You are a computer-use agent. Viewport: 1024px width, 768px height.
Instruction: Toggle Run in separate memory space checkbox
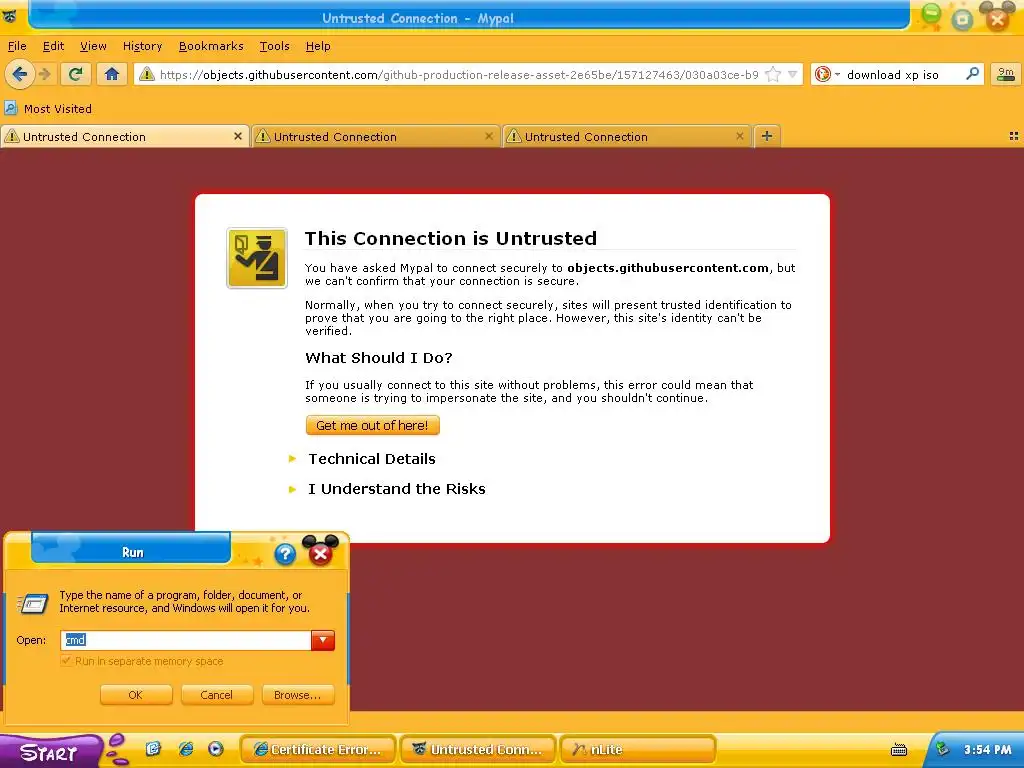[x=66, y=661]
